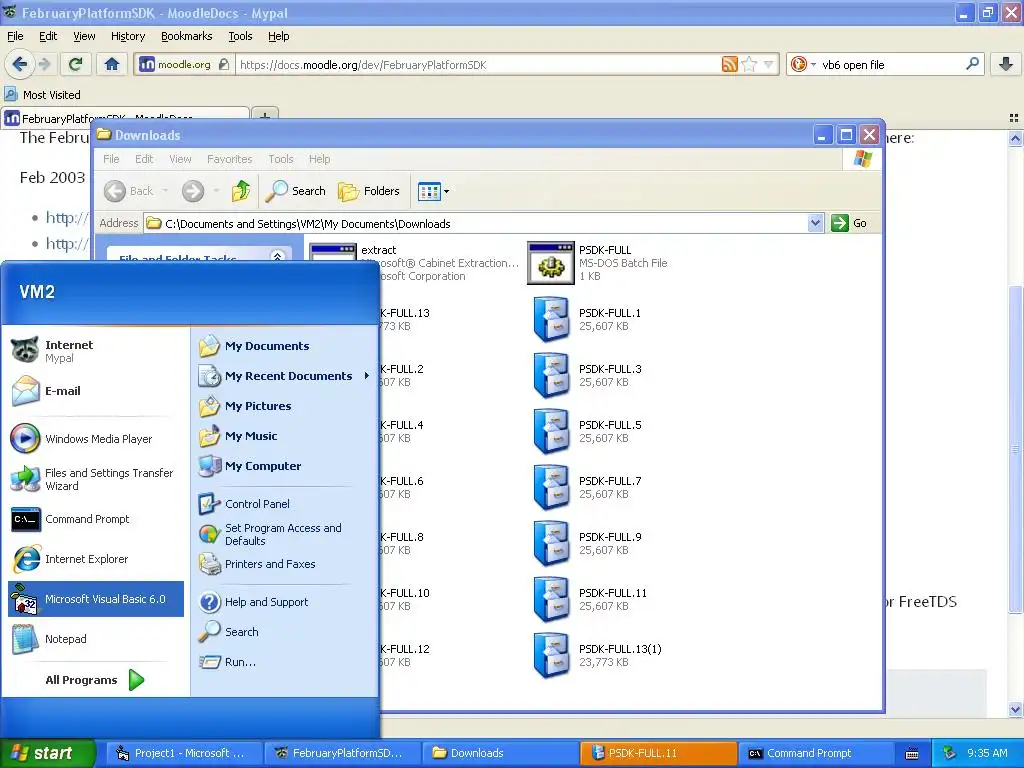
Task: Select PSDK-FULL MS-DOS Batch File
Action: tap(598, 263)
